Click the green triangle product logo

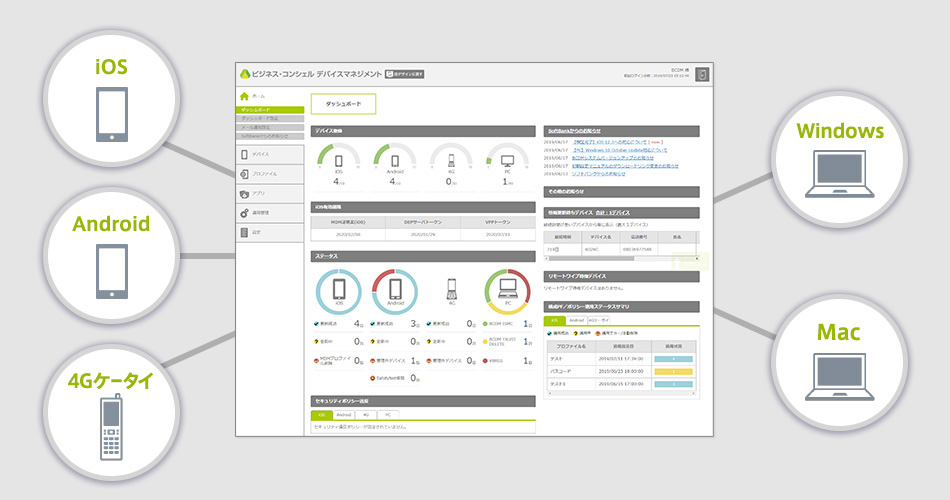[244, 74]
